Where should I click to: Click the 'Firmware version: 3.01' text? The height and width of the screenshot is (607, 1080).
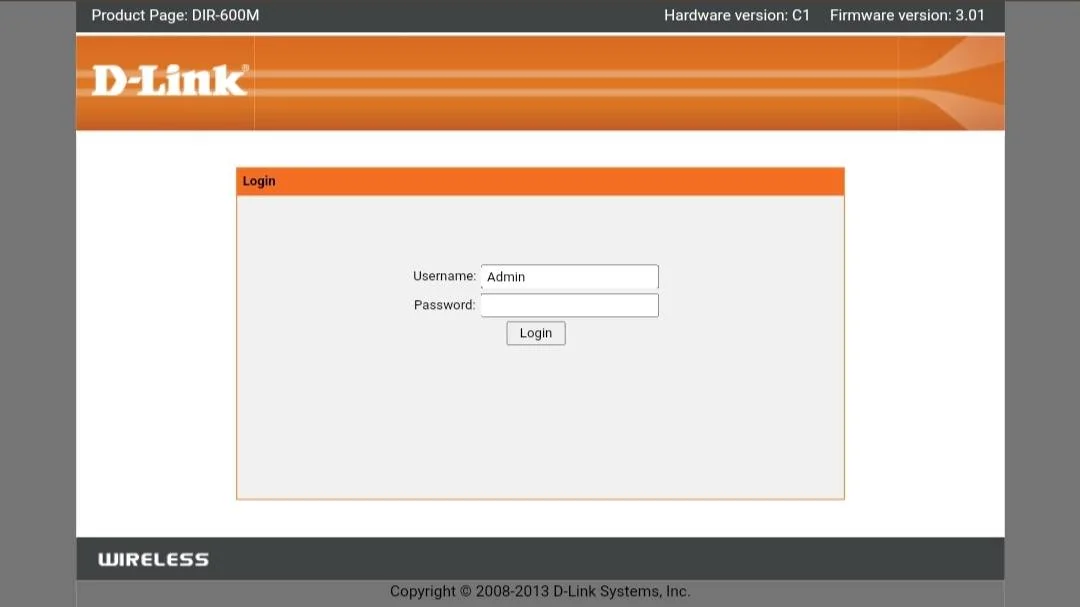click(x=907, y=15)
